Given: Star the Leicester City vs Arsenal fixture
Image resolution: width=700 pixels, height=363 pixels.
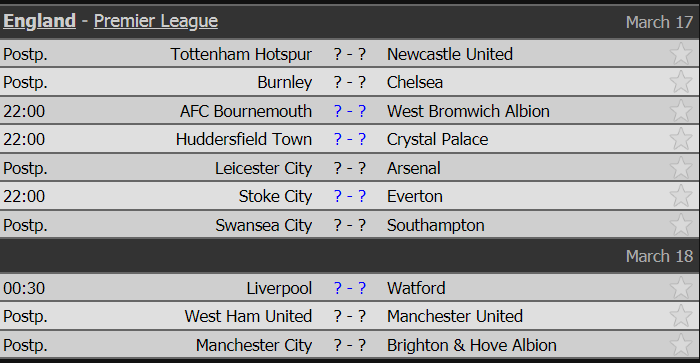Looking at the screenshot, I should [681, 167].
